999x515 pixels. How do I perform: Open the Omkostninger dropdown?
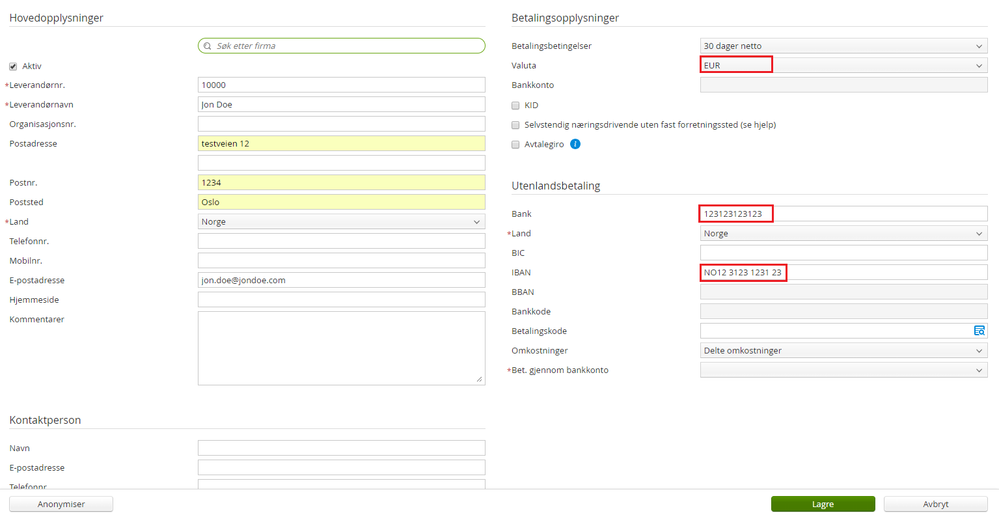[x=843, y=350]
